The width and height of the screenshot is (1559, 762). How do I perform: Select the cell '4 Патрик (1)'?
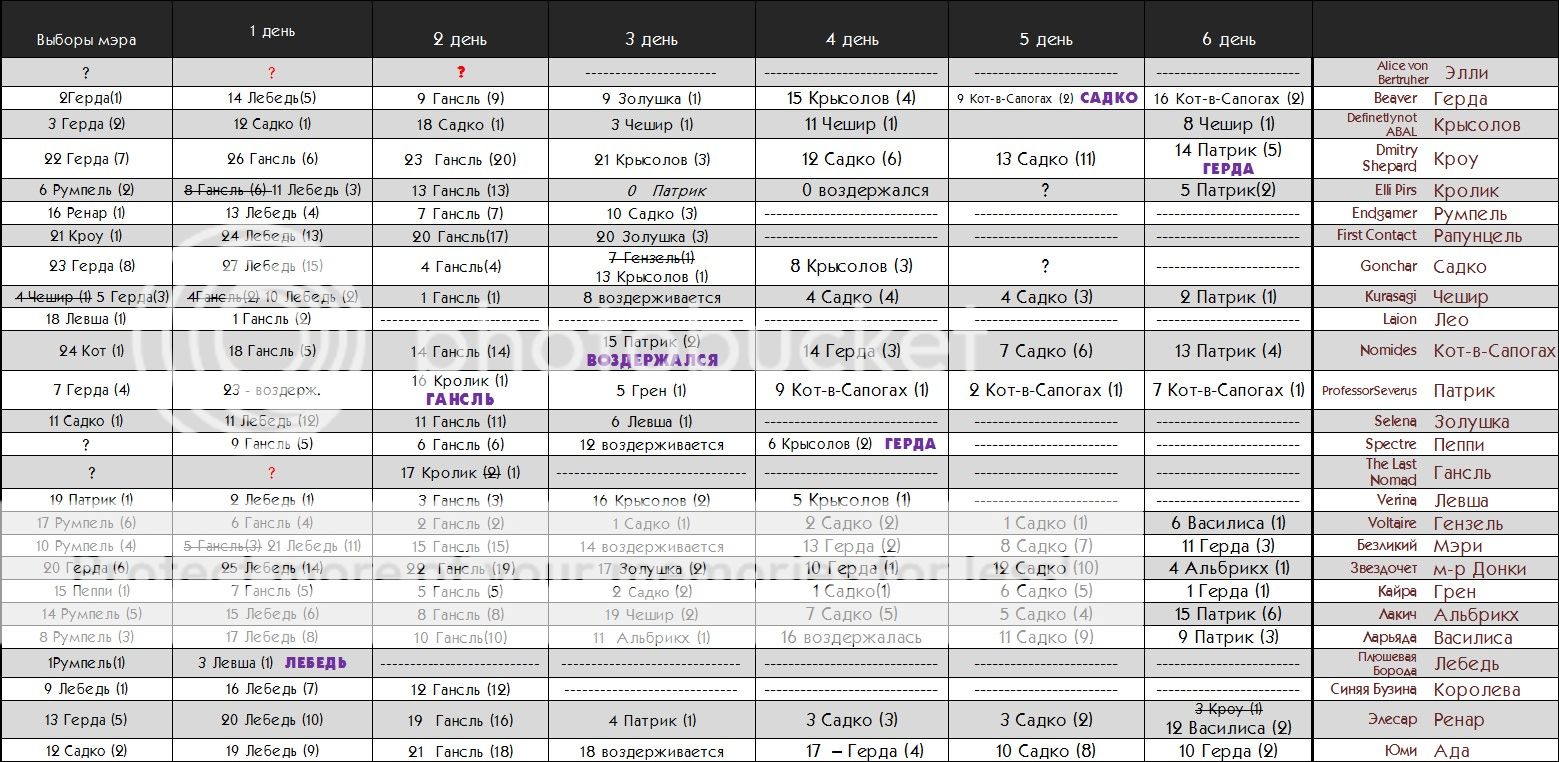coord(652,720)
